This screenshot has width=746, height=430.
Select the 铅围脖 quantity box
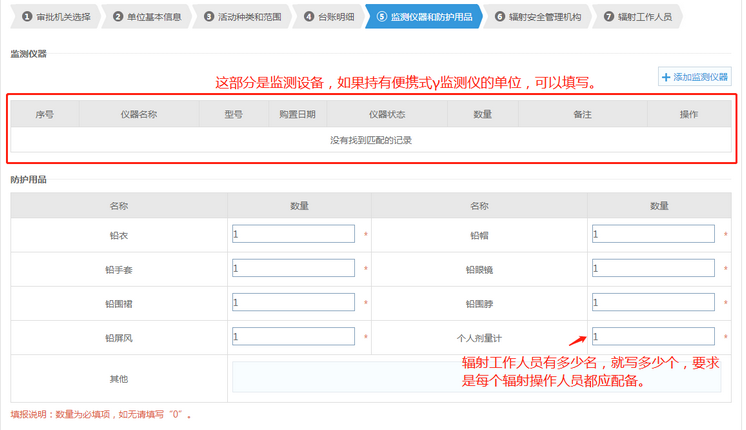(x=653, y=302)
